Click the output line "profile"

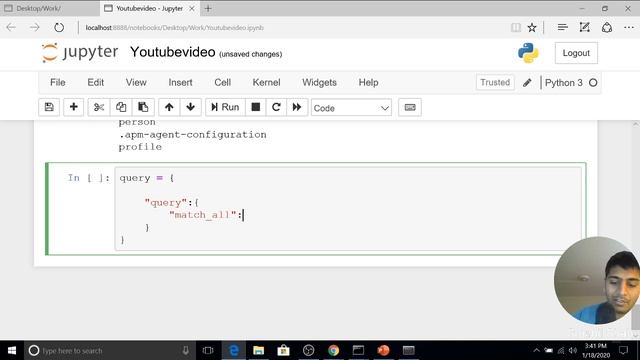(140, 147)
